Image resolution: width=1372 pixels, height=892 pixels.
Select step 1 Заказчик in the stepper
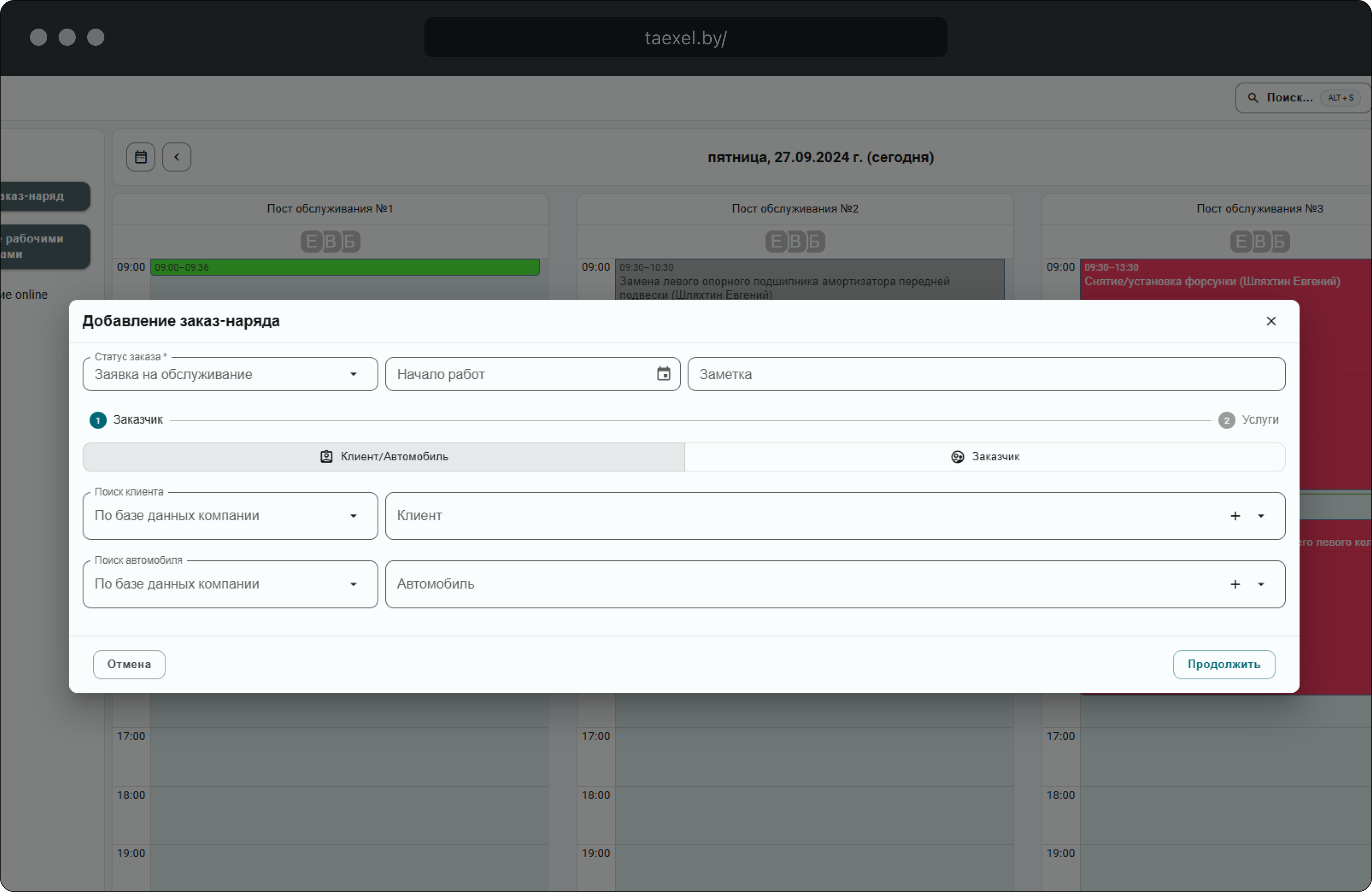pyautogui.click(x=98, y=420)
